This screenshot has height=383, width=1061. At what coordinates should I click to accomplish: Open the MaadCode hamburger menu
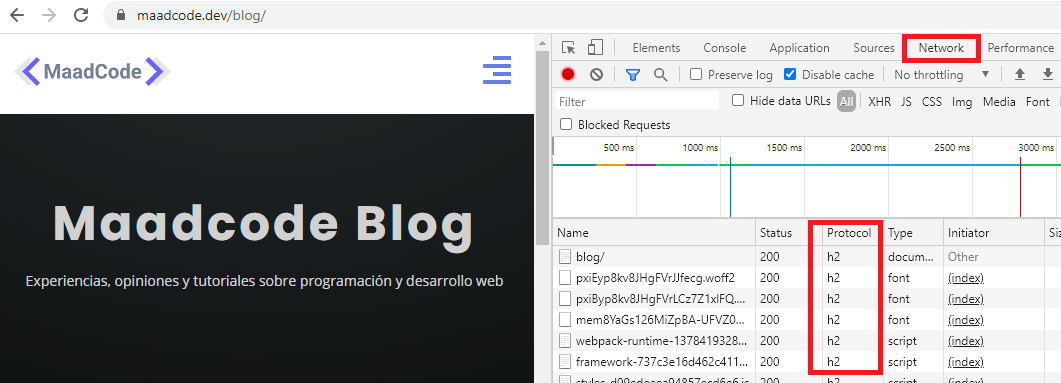point(497,70)
